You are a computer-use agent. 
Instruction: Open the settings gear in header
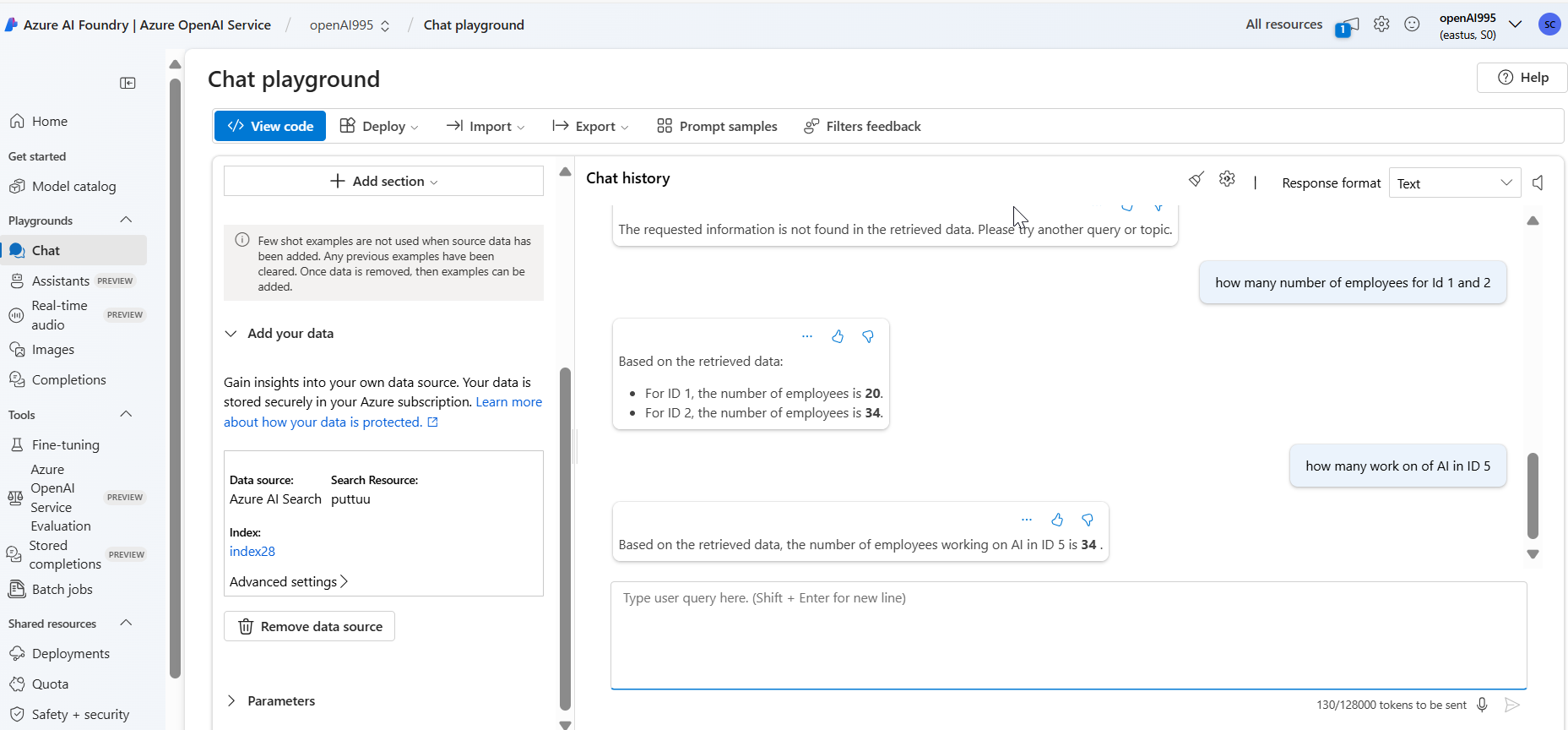tap(1381, 25)
